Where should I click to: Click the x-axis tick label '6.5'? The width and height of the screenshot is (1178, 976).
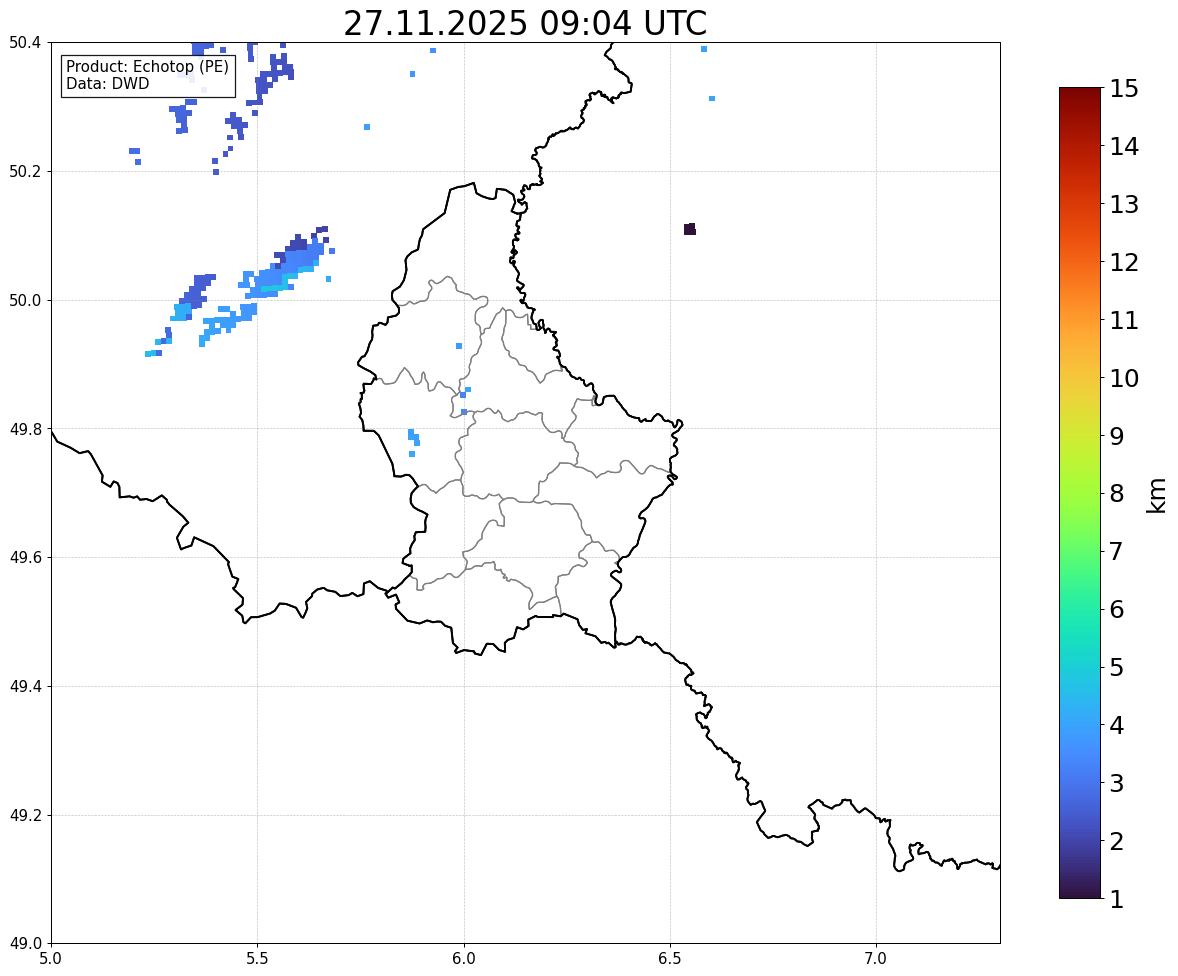[x=670, y=959]
